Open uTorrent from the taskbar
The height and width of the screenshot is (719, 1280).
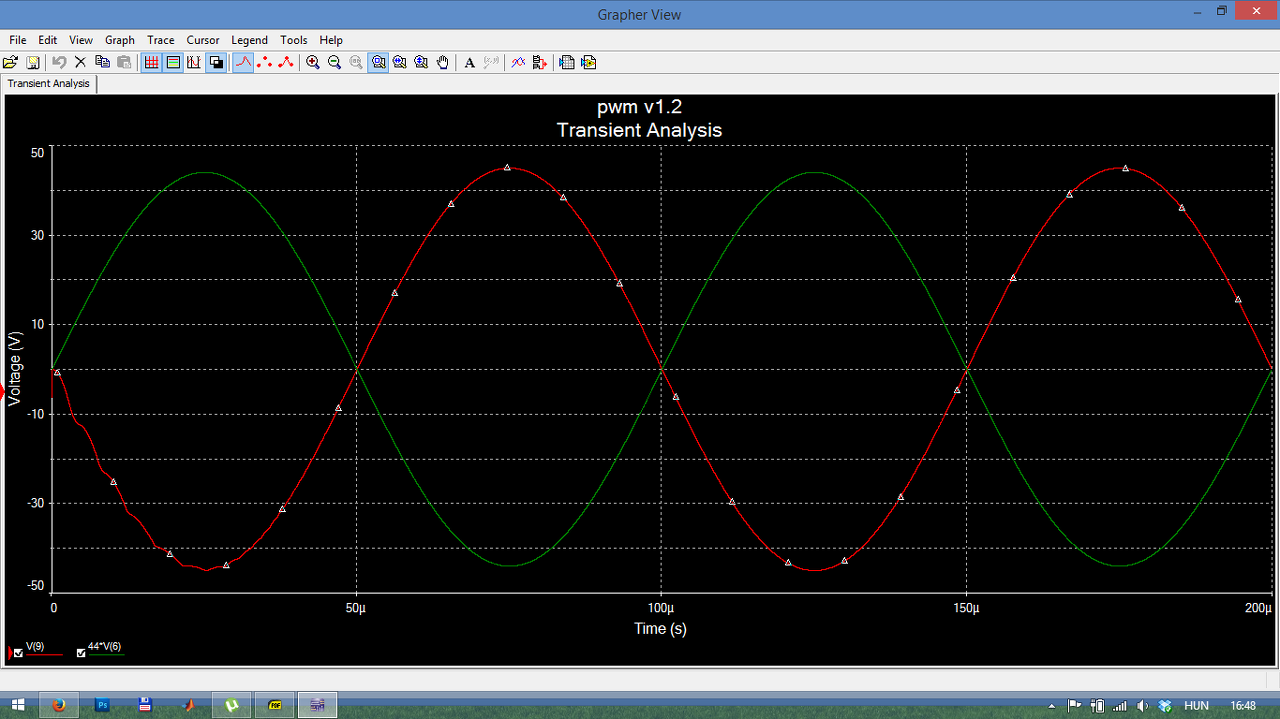point(232,705)
